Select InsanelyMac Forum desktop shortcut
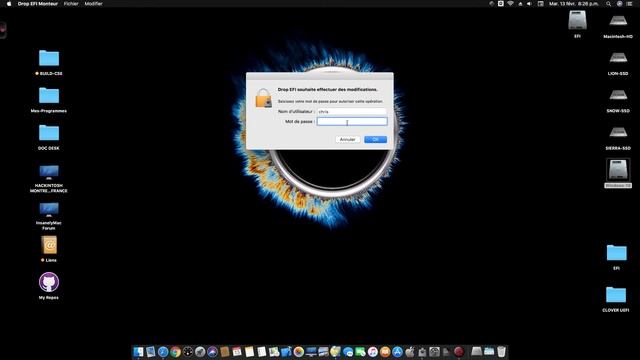The image size is (640, 360). click(49, 210)
